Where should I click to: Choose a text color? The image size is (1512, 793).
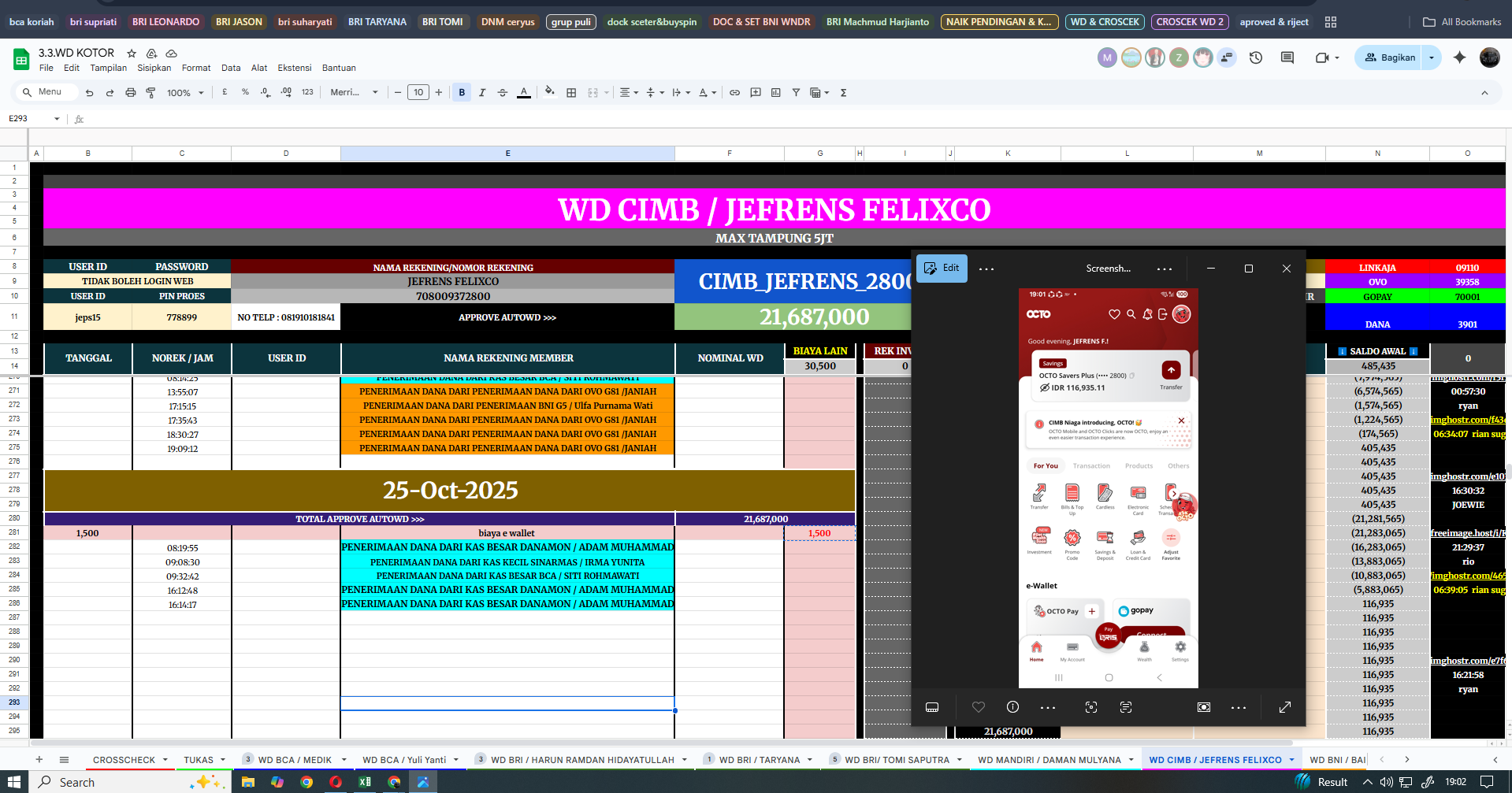click(x=523, y=92)
